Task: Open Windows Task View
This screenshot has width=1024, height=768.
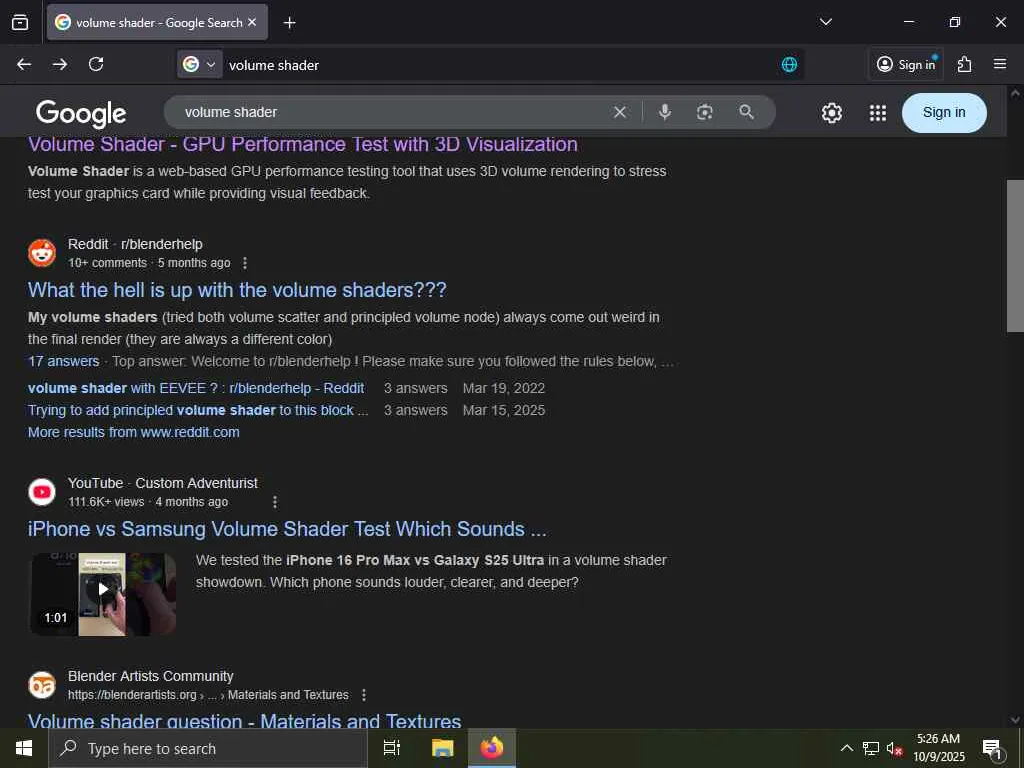Action: 392,748
